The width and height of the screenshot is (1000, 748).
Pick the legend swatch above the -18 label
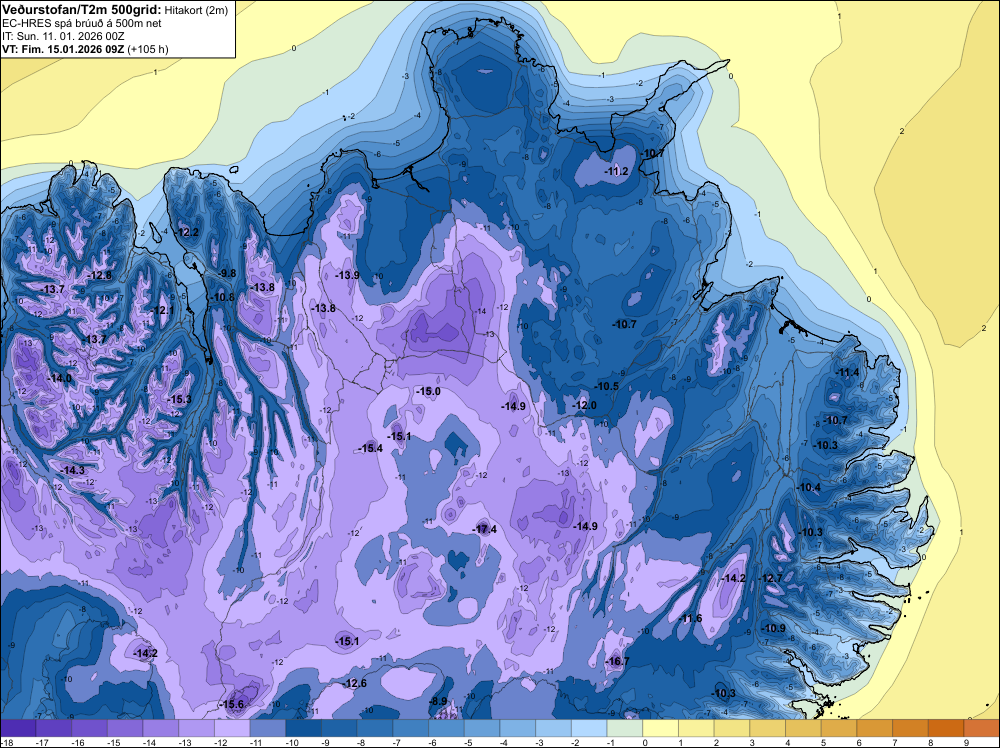point(18,728)
